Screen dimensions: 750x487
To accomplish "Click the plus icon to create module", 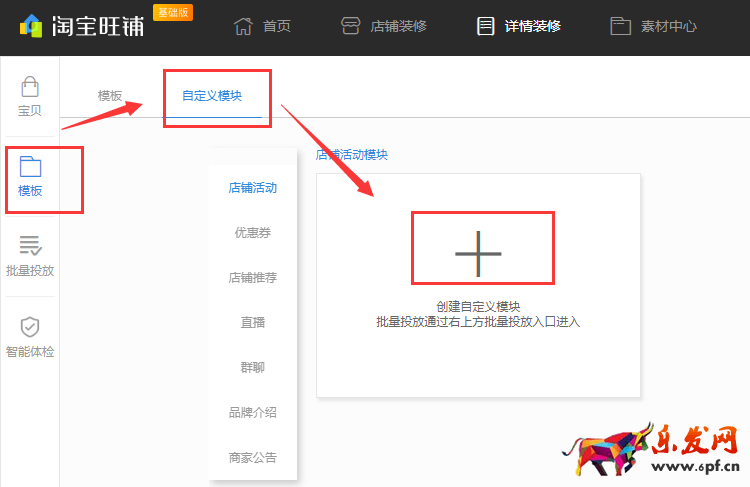I will point(478,251).
